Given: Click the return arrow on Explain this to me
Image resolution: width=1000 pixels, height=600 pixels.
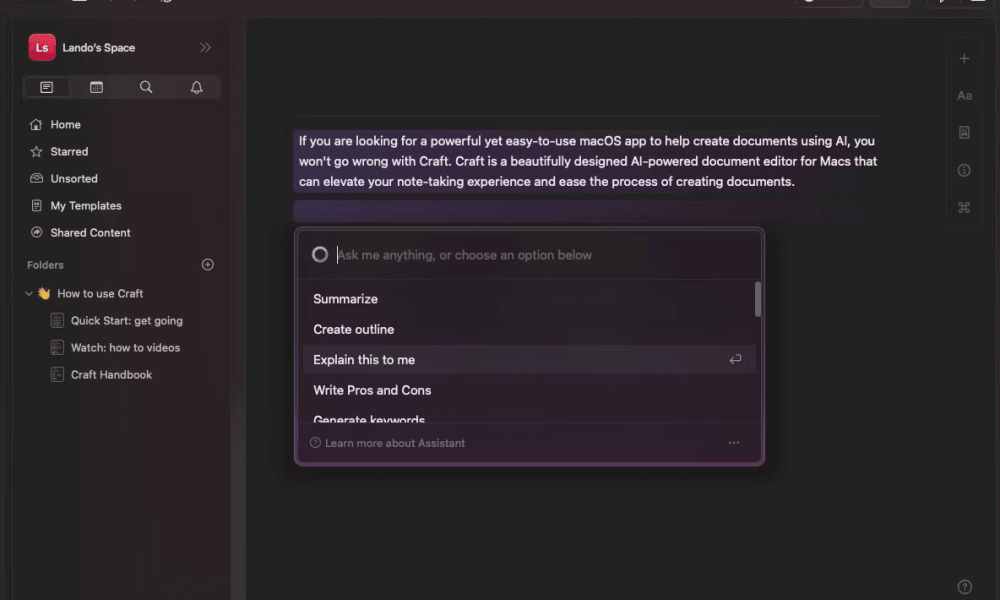Looking at the screenshot, I should [x=735, y=360].
